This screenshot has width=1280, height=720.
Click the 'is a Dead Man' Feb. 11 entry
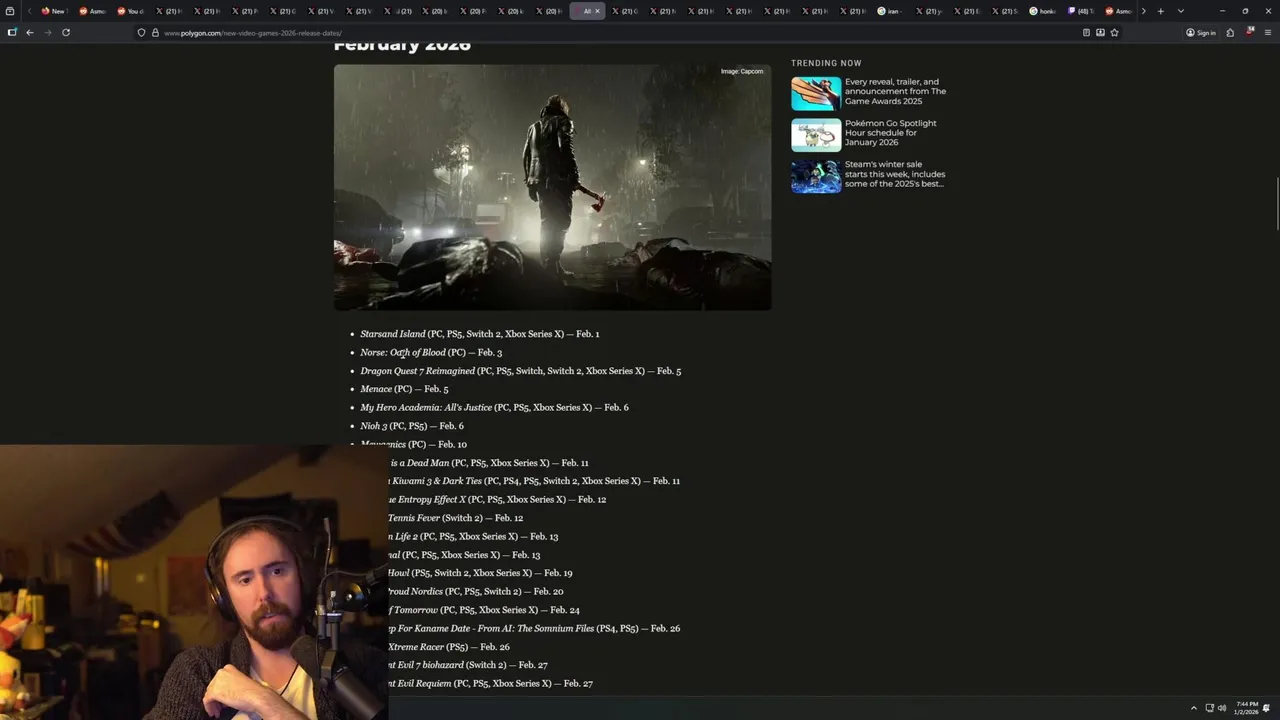tap(488, 463)
